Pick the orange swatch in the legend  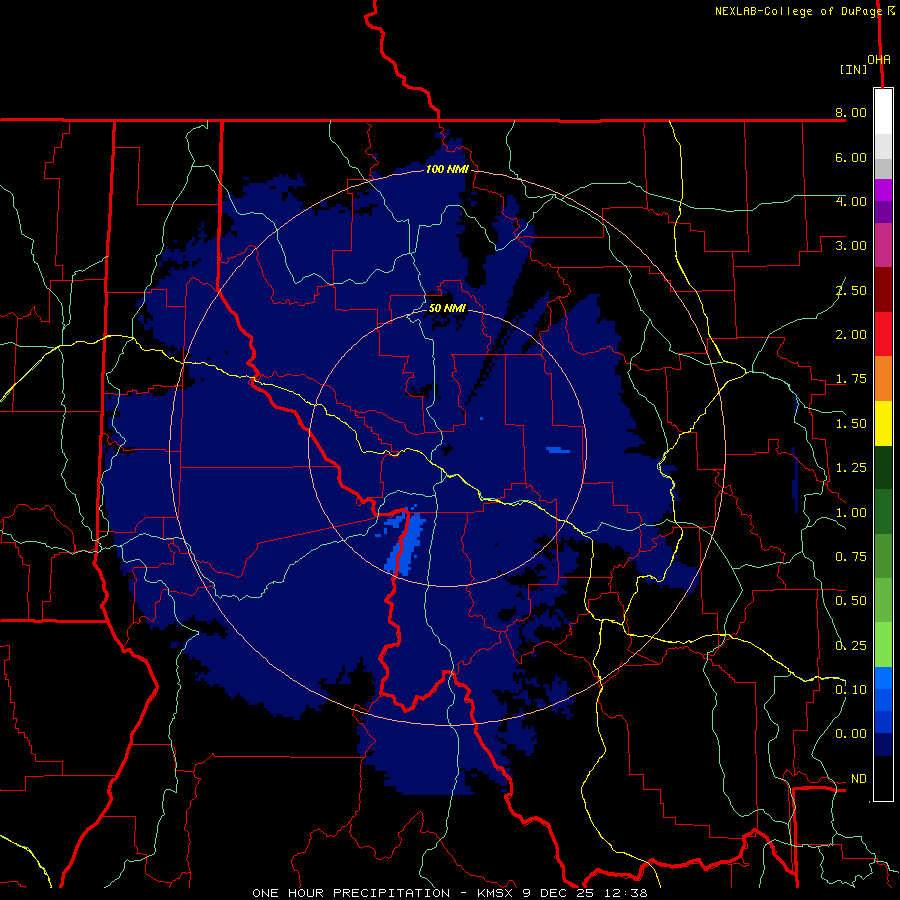point(883,379)
